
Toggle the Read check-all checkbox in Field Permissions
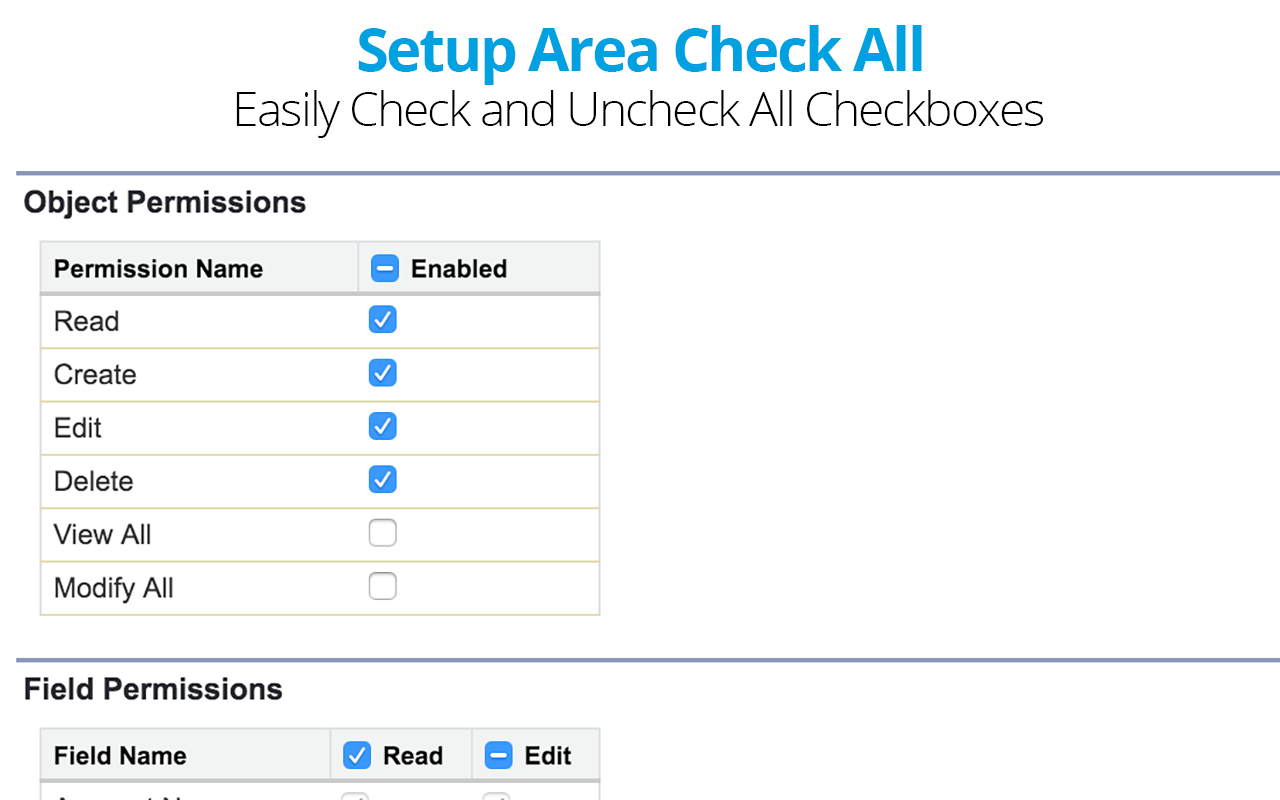[x=357, y=755]
